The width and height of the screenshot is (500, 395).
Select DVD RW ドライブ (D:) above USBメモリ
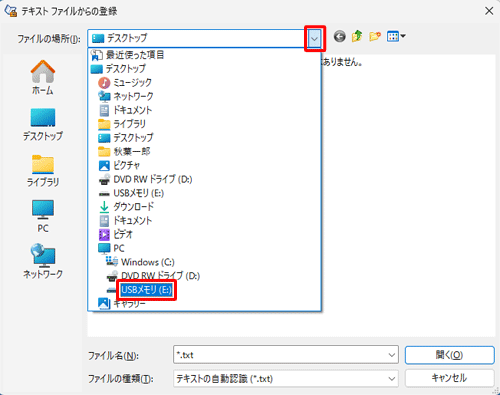[x=205, y=179]
